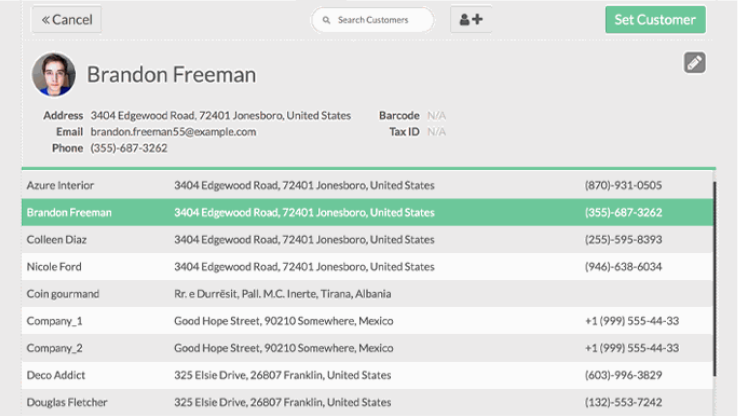Select the Company_1 row
This screenshot has height=416, width=738.
[55, 321]
